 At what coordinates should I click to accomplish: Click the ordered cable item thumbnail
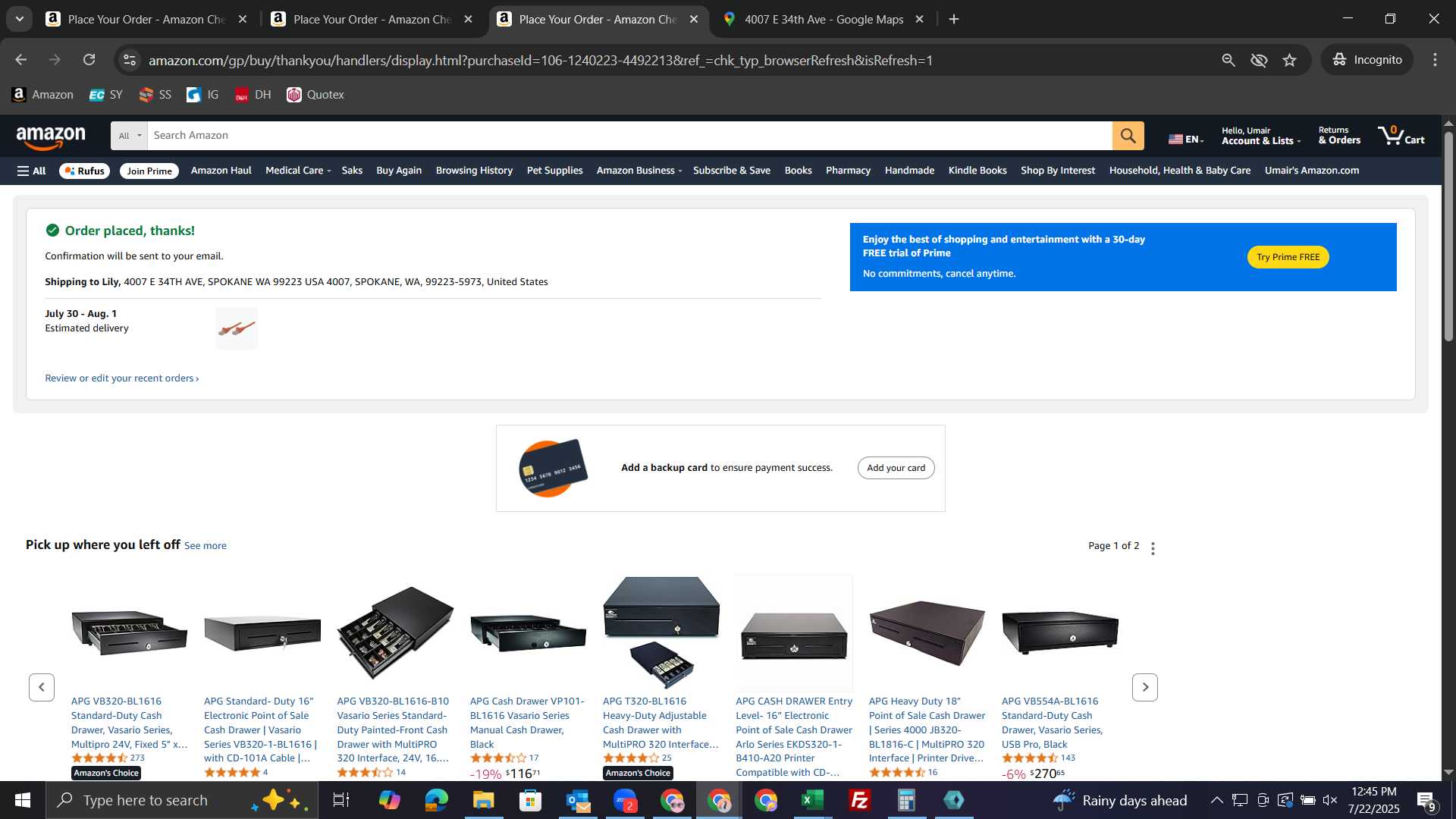pyautogui.click(x=237, y=328)
